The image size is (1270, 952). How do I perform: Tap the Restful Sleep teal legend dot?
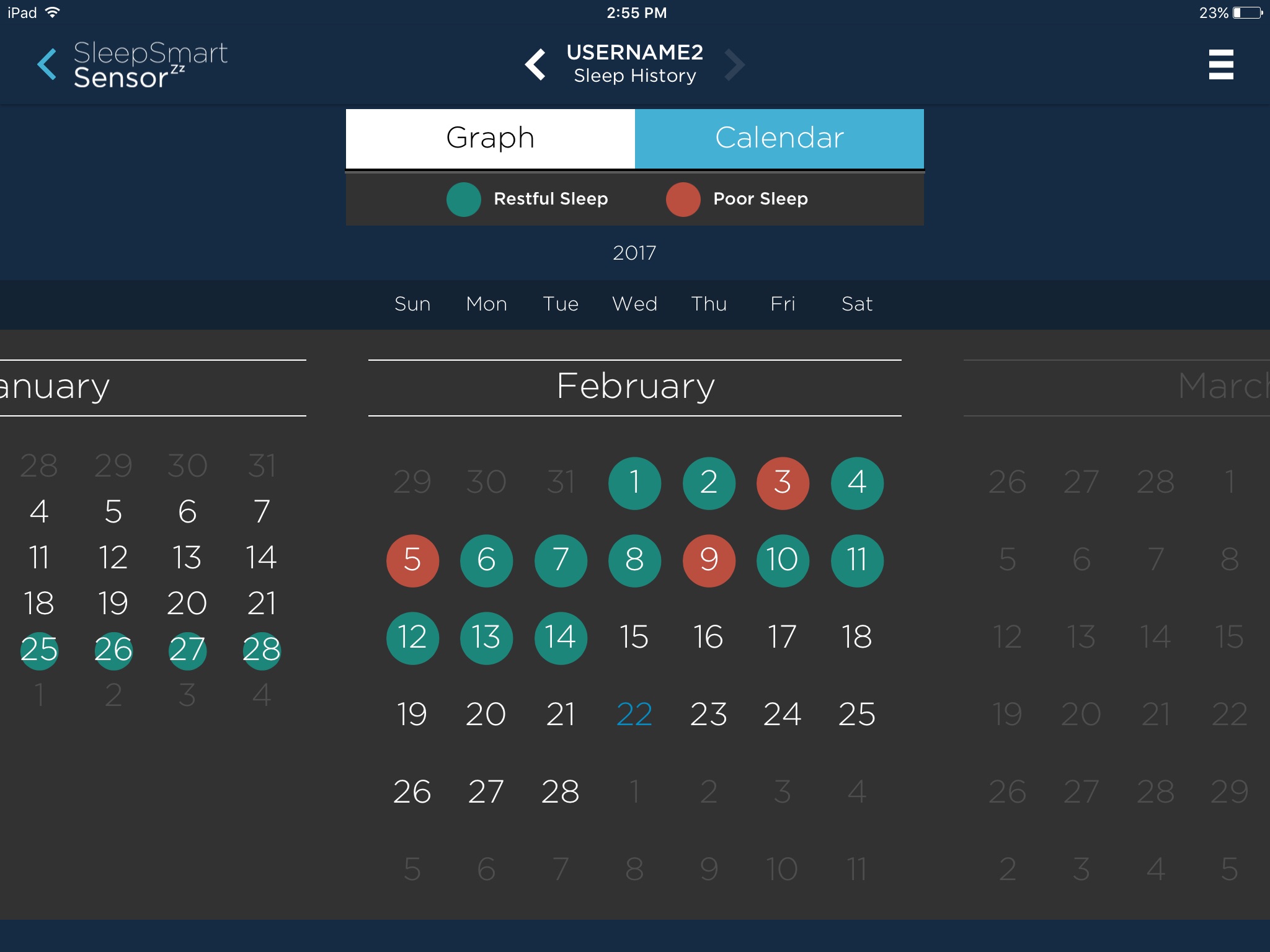coord(463,199)
